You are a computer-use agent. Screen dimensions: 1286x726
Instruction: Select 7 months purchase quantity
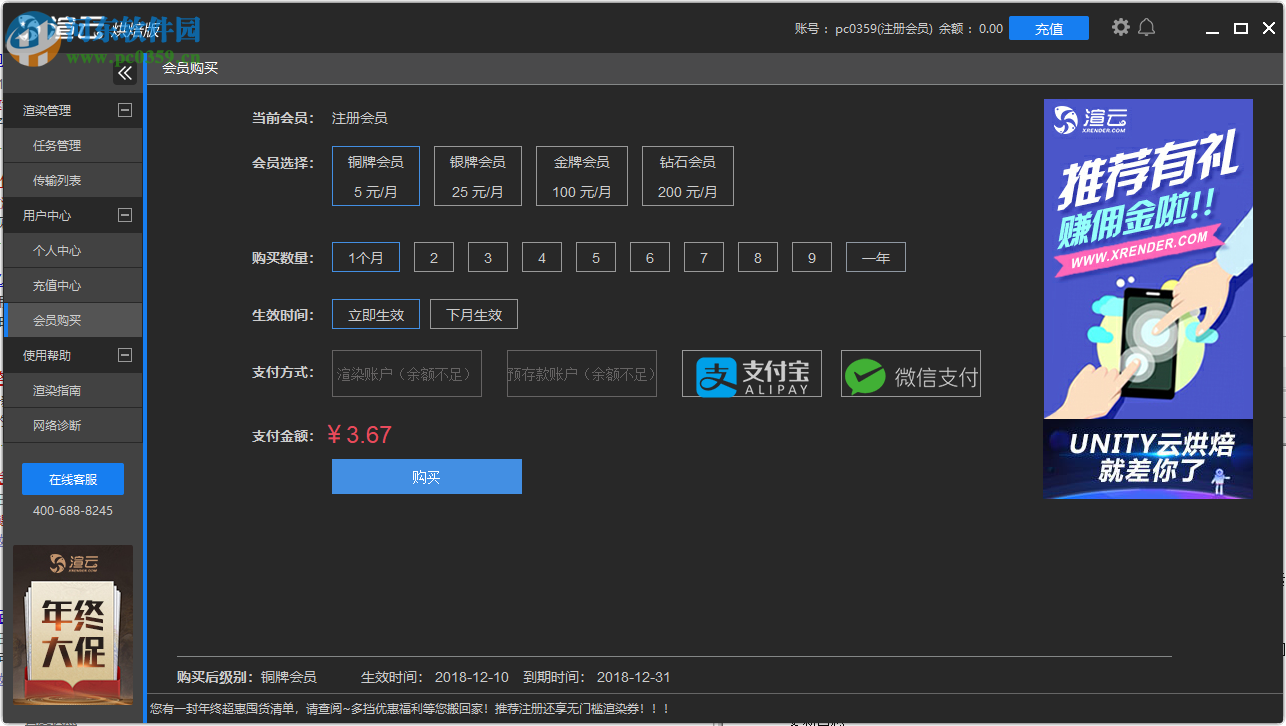tap(704, 257)
